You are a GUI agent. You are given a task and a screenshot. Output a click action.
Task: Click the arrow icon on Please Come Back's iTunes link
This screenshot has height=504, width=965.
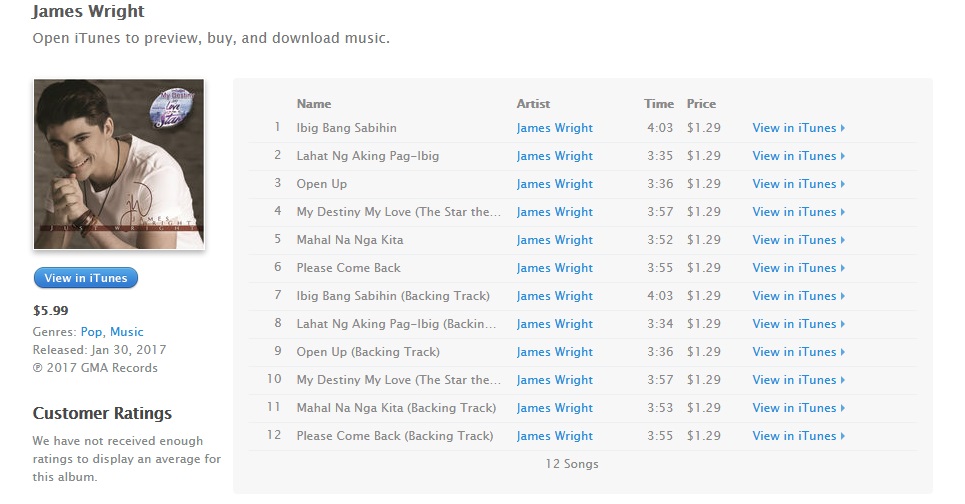click(843, 268)
